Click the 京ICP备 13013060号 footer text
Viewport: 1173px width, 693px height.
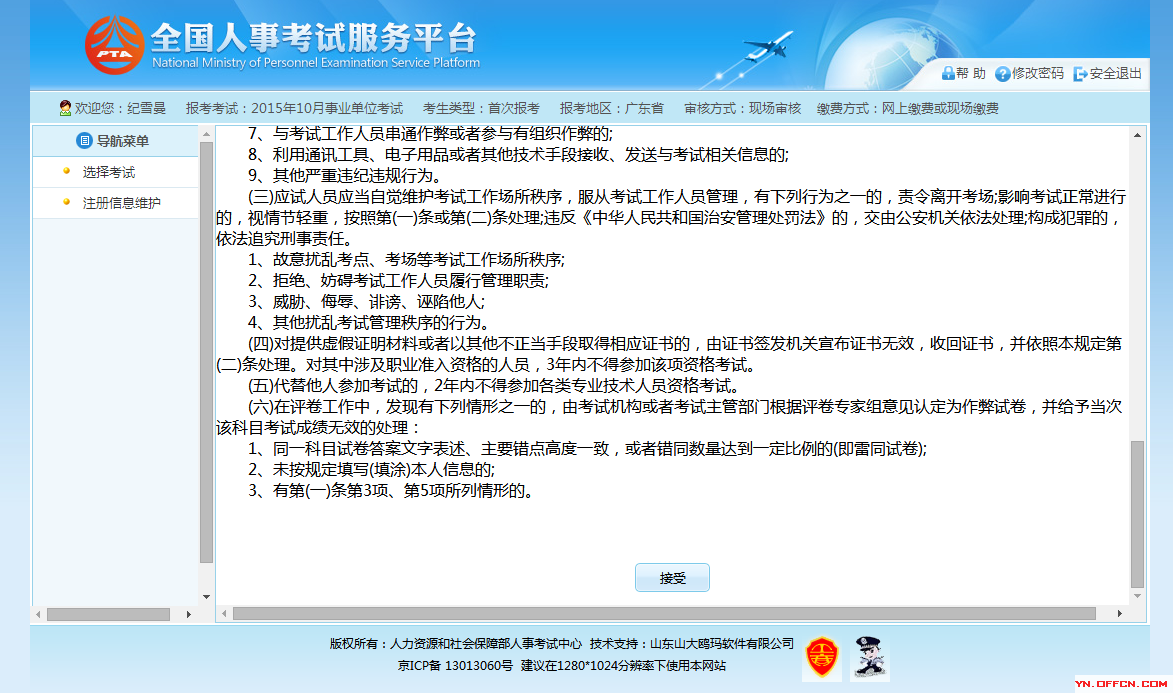[x=456, y=665]
